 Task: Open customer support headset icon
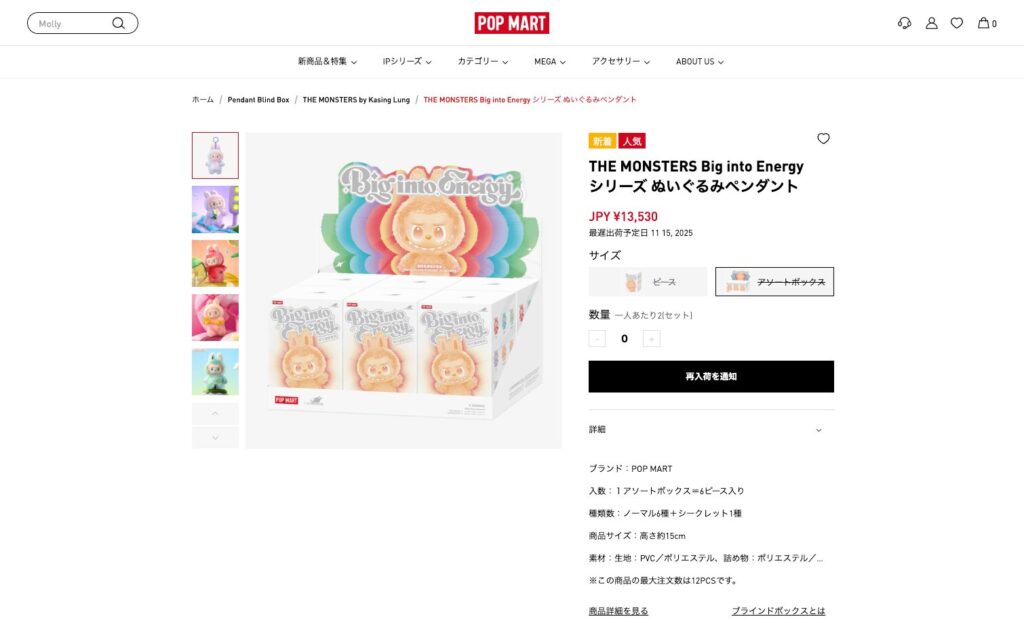click(904, 23)
